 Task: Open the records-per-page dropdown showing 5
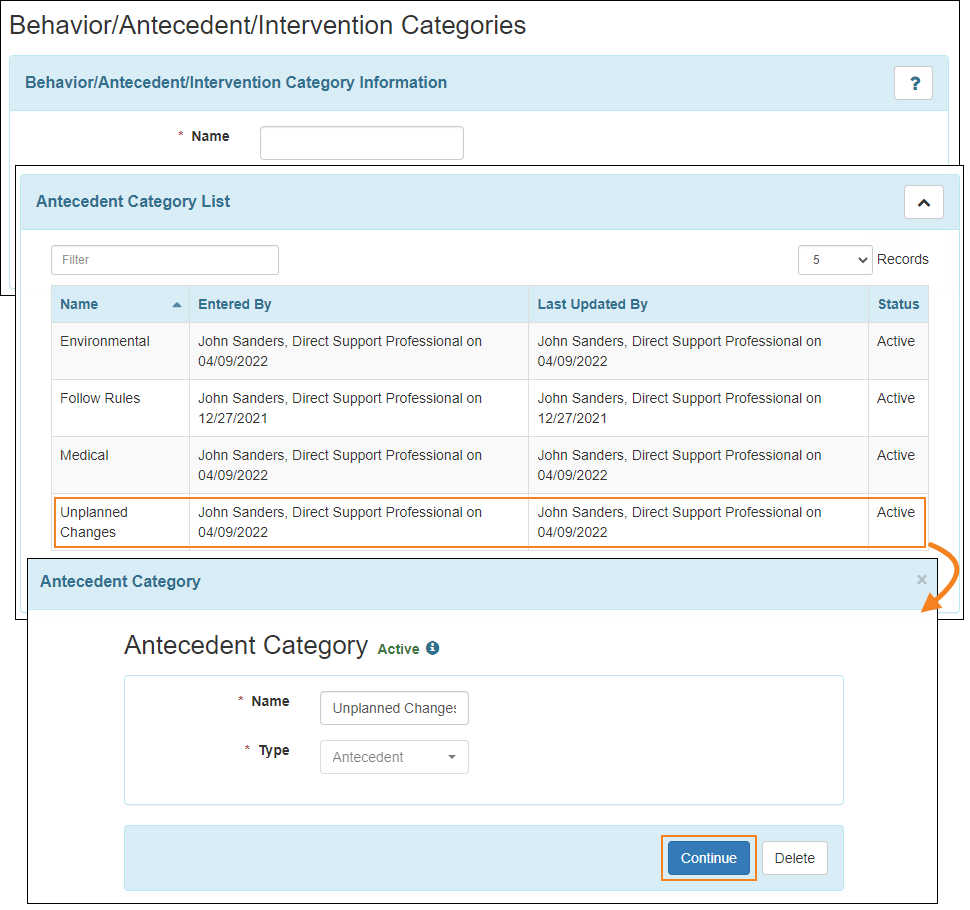(x=835, y=259)
